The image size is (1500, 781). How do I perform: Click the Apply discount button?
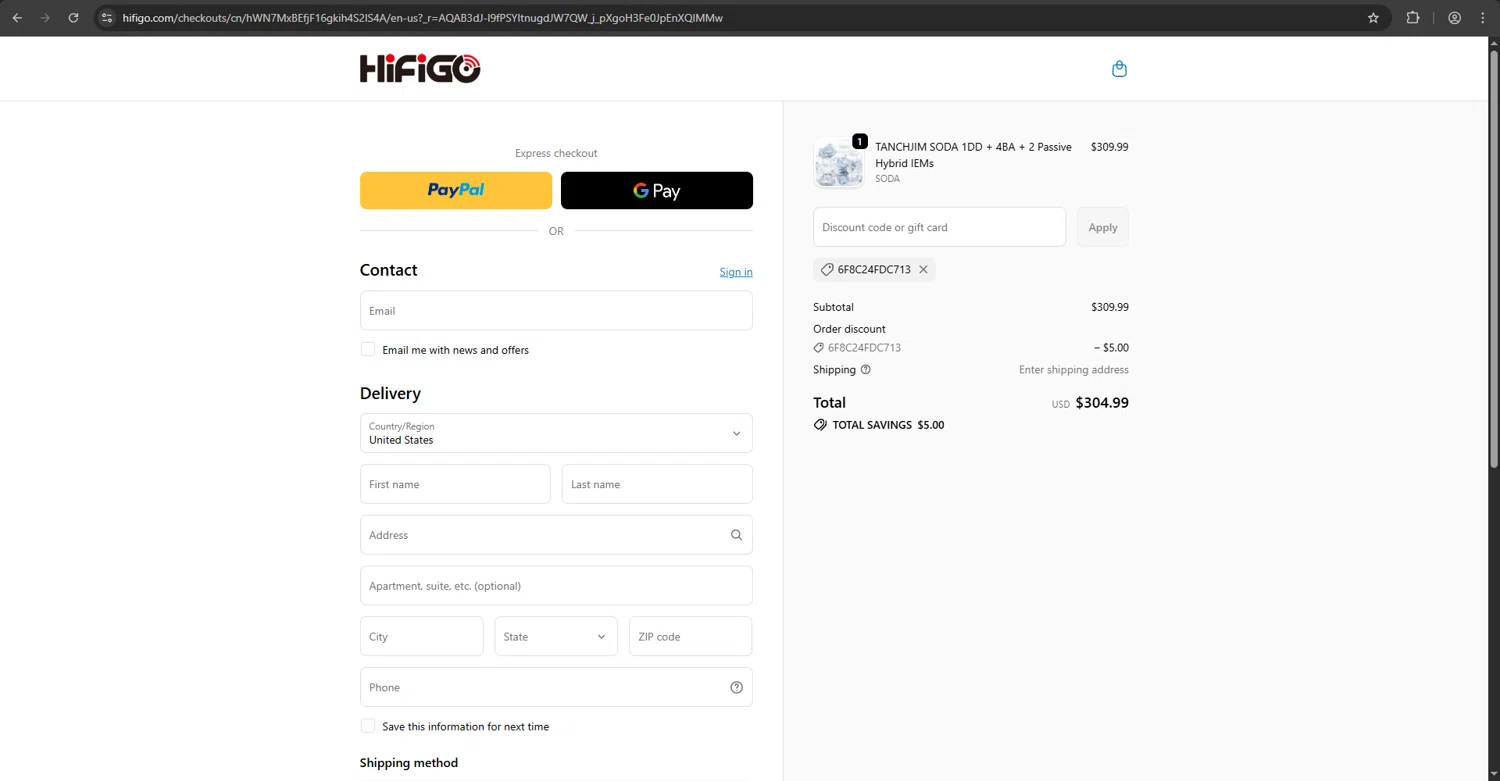(x=1103, y=227)
